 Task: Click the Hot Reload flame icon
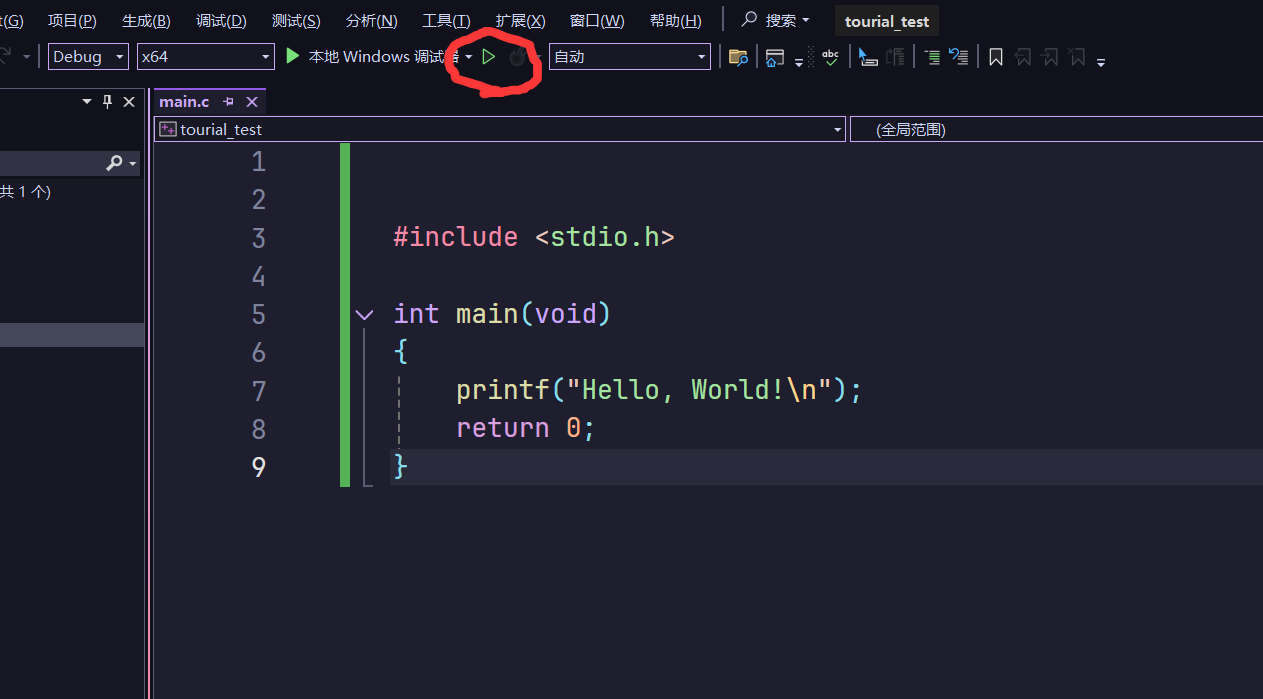tap(517, 57)
